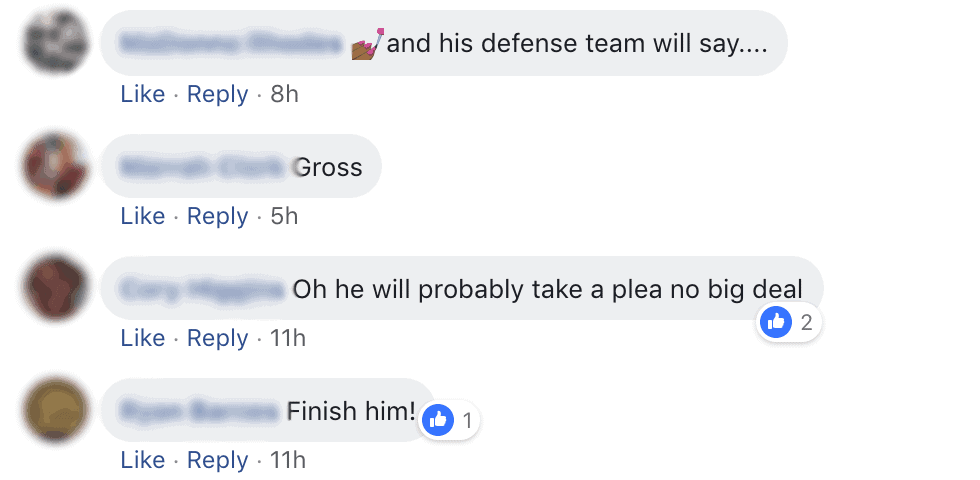The width and height of the screenshot is (980, 480).
Task: Open the 5h timestamp under 'Gross'
Action: pos(284,216)
